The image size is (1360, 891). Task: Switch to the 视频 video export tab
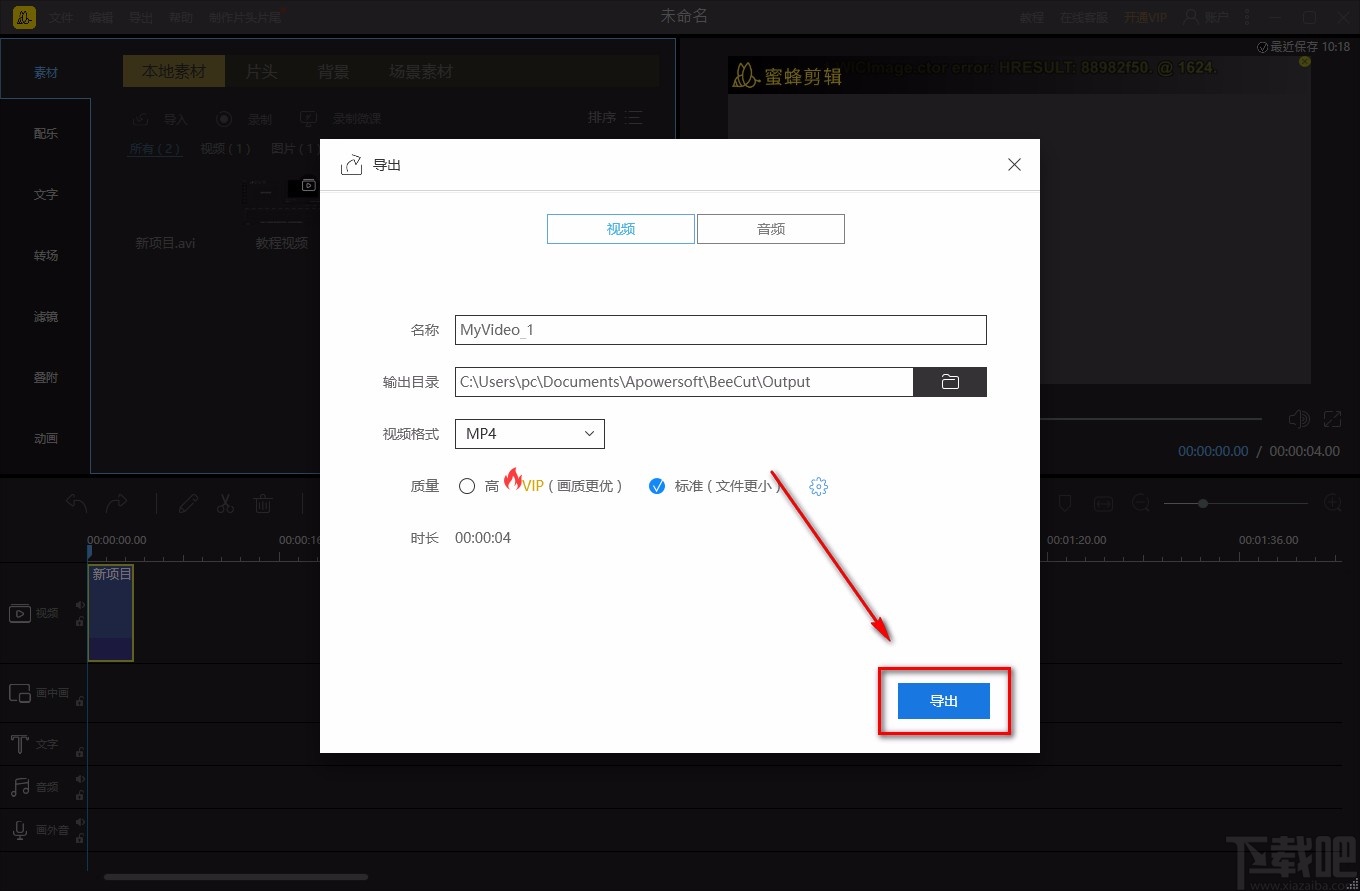[x=621, y=229]
